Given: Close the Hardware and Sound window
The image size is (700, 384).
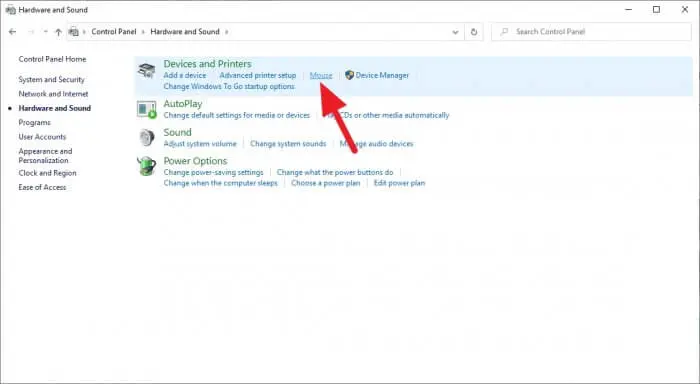Looking at the screenshot, I should click(x=685, y=9).
